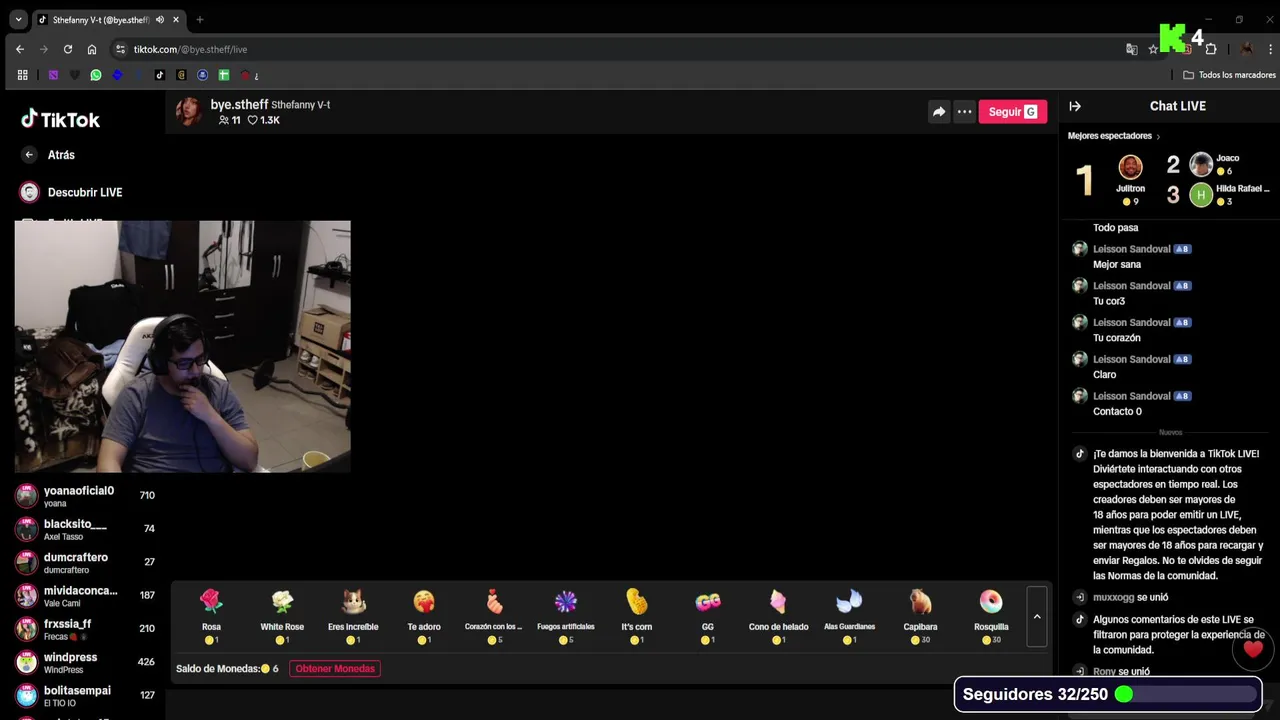1280x720 pixels.
Task: Open third viewer Hilda Rafael avatar
Action: point(1201,195)
